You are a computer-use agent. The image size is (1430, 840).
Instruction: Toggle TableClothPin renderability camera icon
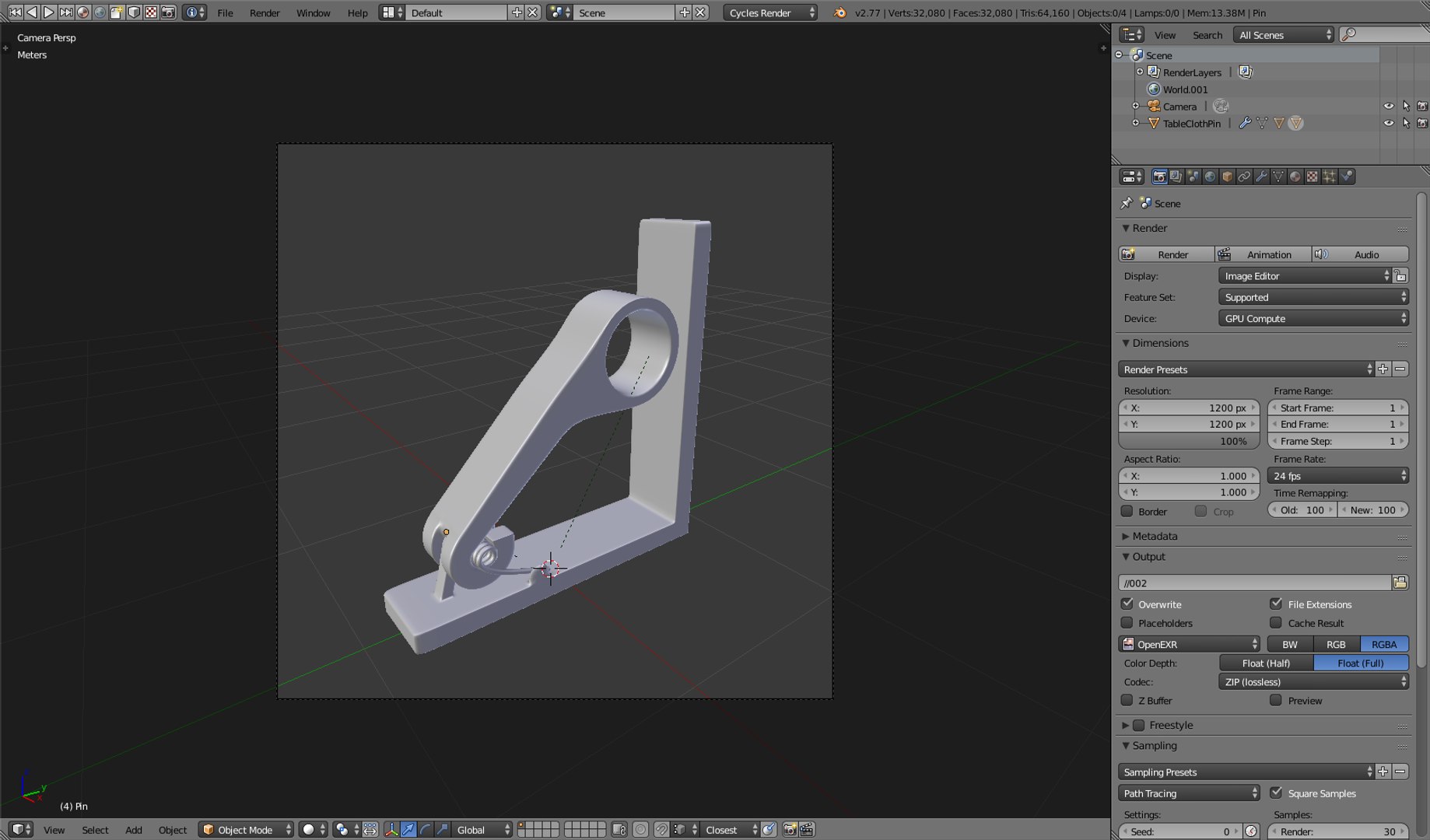coord(1422,123)
